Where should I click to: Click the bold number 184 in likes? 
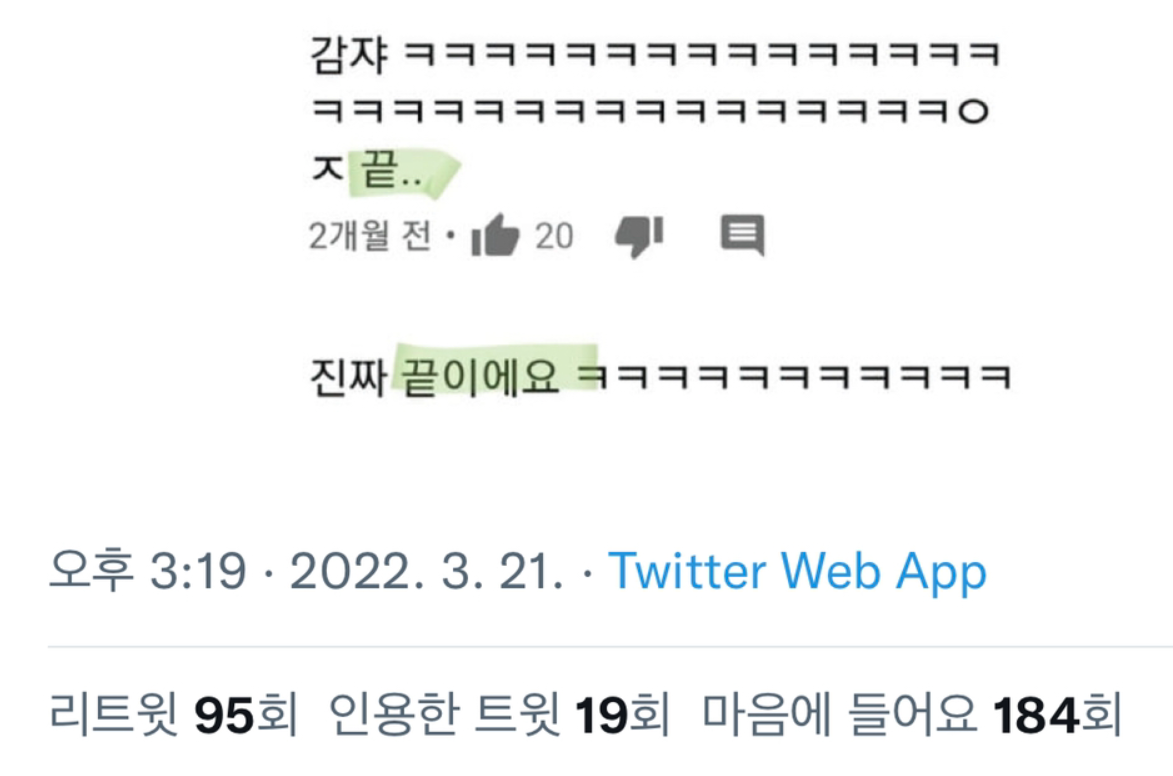pos(1036,715)
